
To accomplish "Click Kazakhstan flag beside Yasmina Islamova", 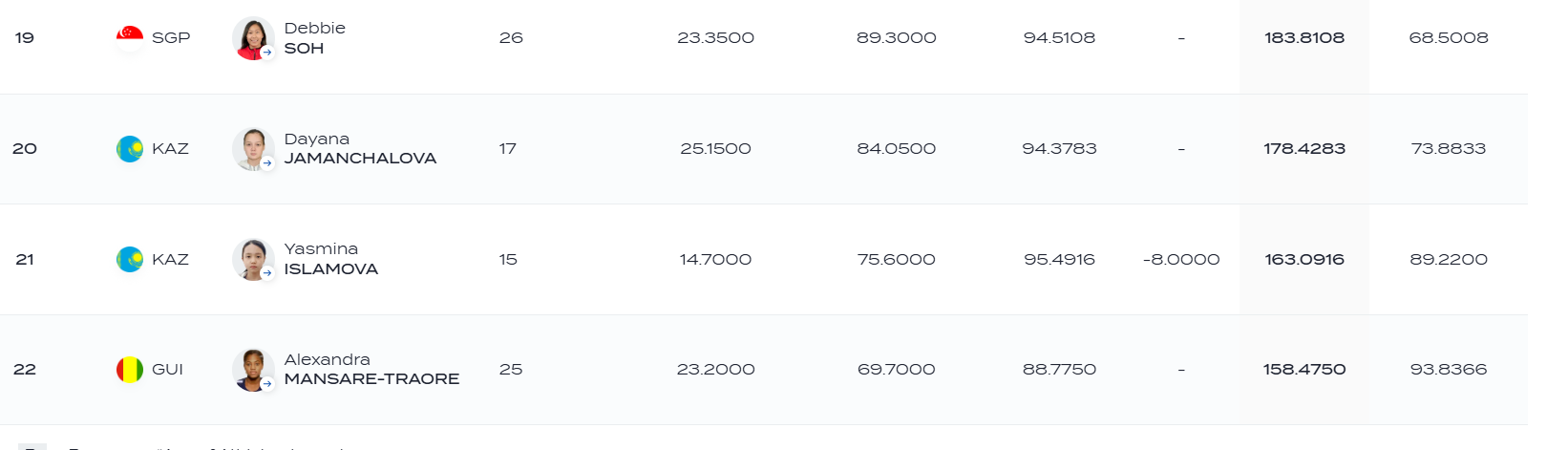I will click(130, 259).
